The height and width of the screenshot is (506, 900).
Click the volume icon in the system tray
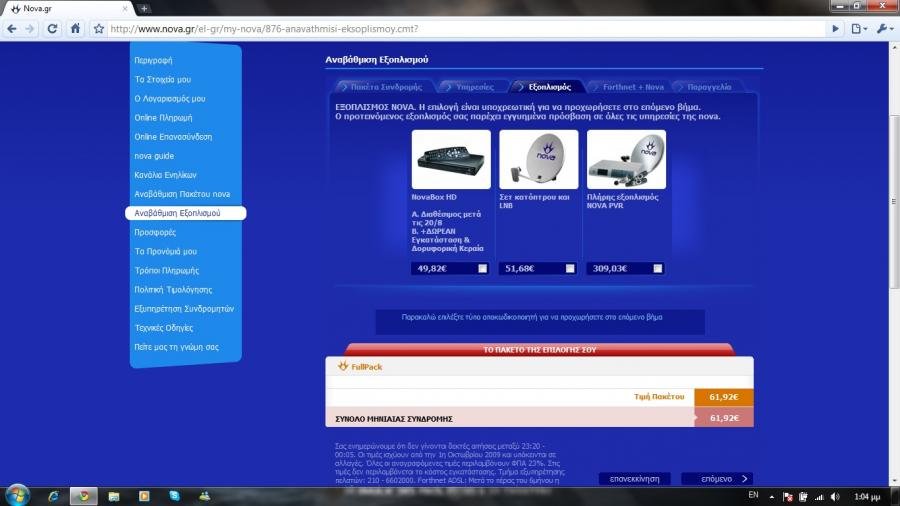[x=820, y=496]
